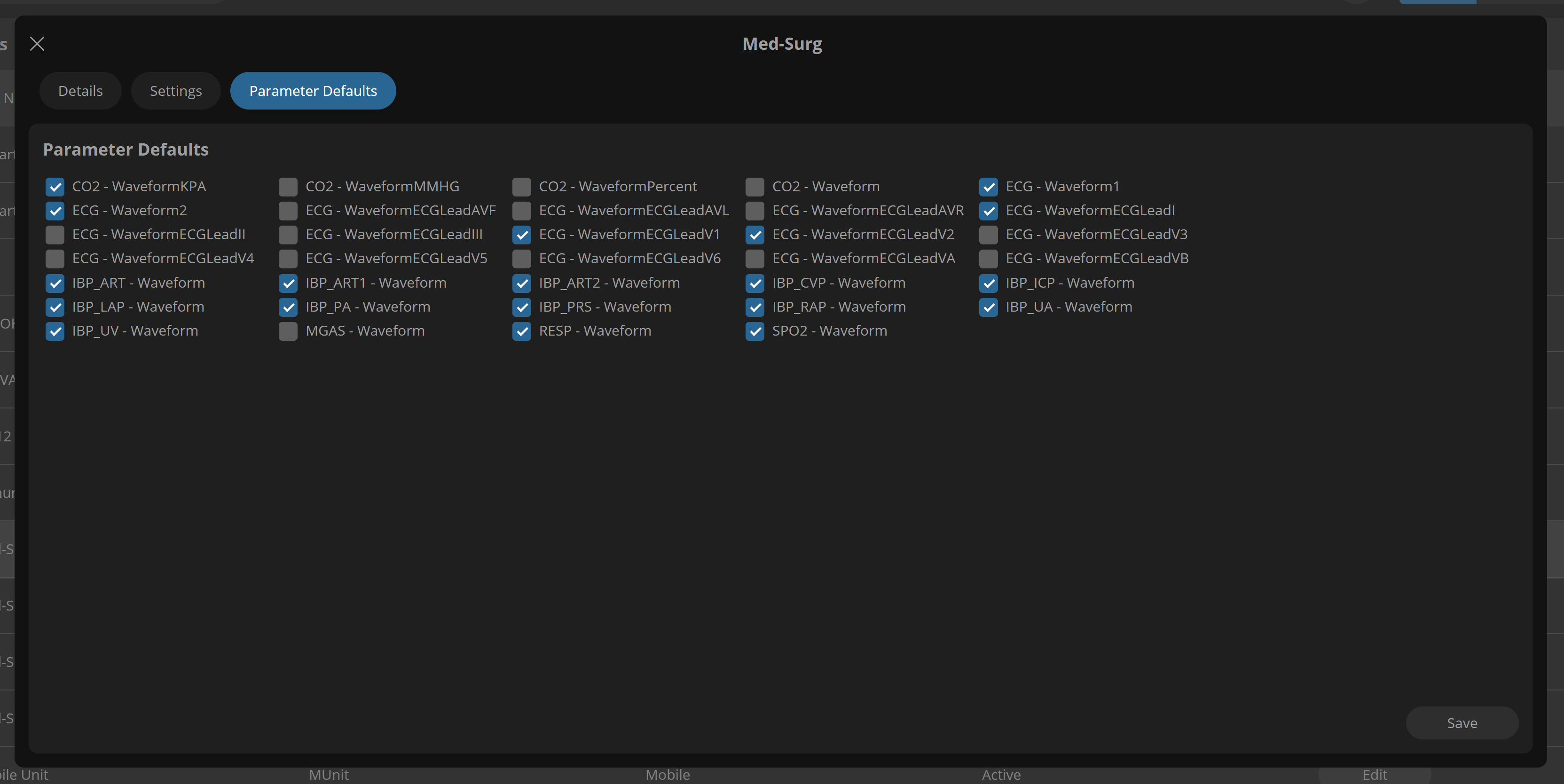The height and width of the screenshot is (784, 1564).
Task: Tick the CO2 - Waveform checkbox
Action: (754, 187)
